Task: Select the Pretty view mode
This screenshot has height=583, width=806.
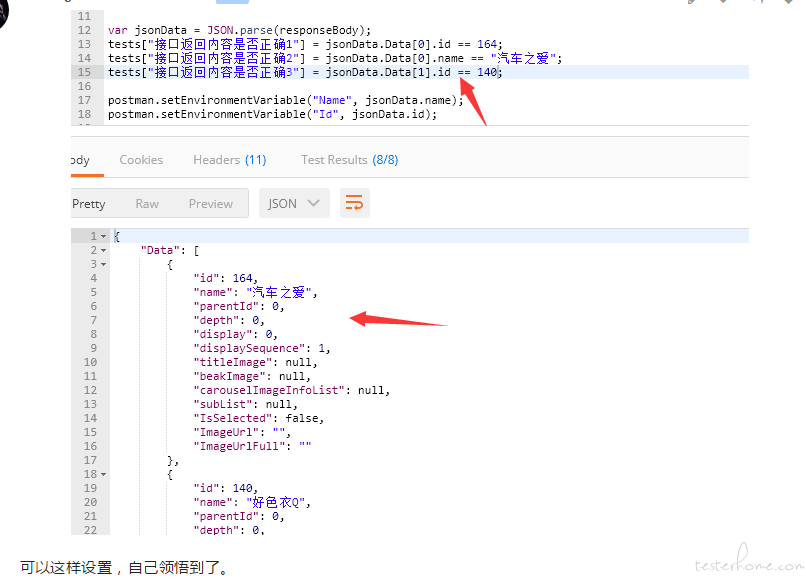Action: (89, 204)
